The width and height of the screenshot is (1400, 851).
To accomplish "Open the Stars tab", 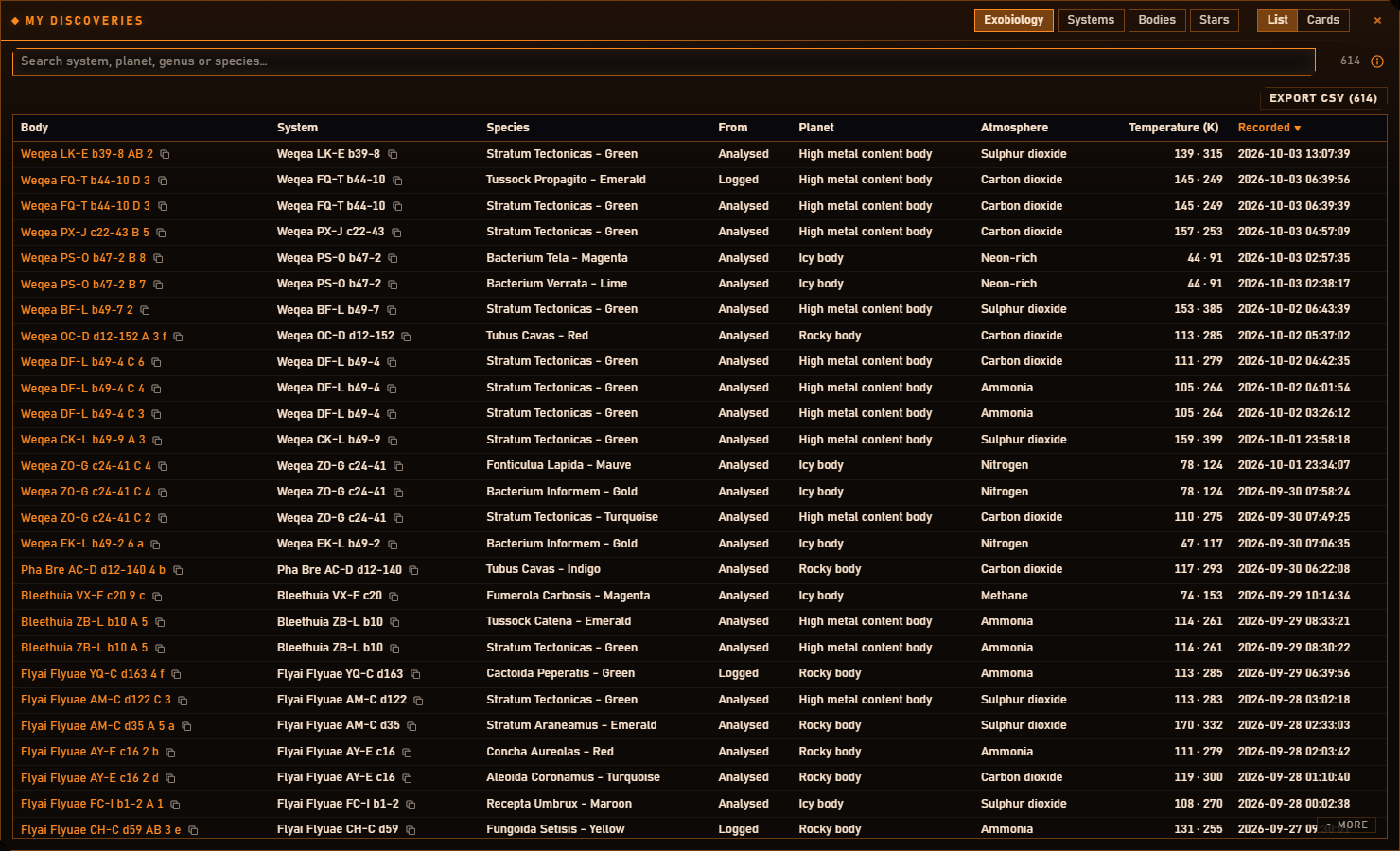I will pos(1214,20).
